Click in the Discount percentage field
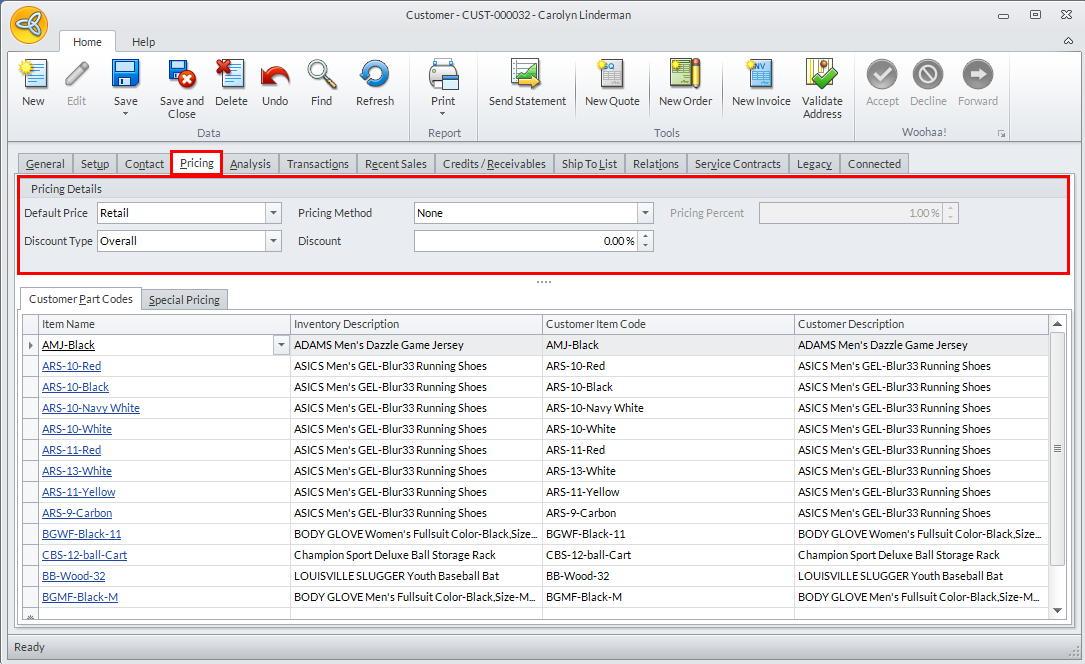The image size is (1085, 664). coord(525,241)
